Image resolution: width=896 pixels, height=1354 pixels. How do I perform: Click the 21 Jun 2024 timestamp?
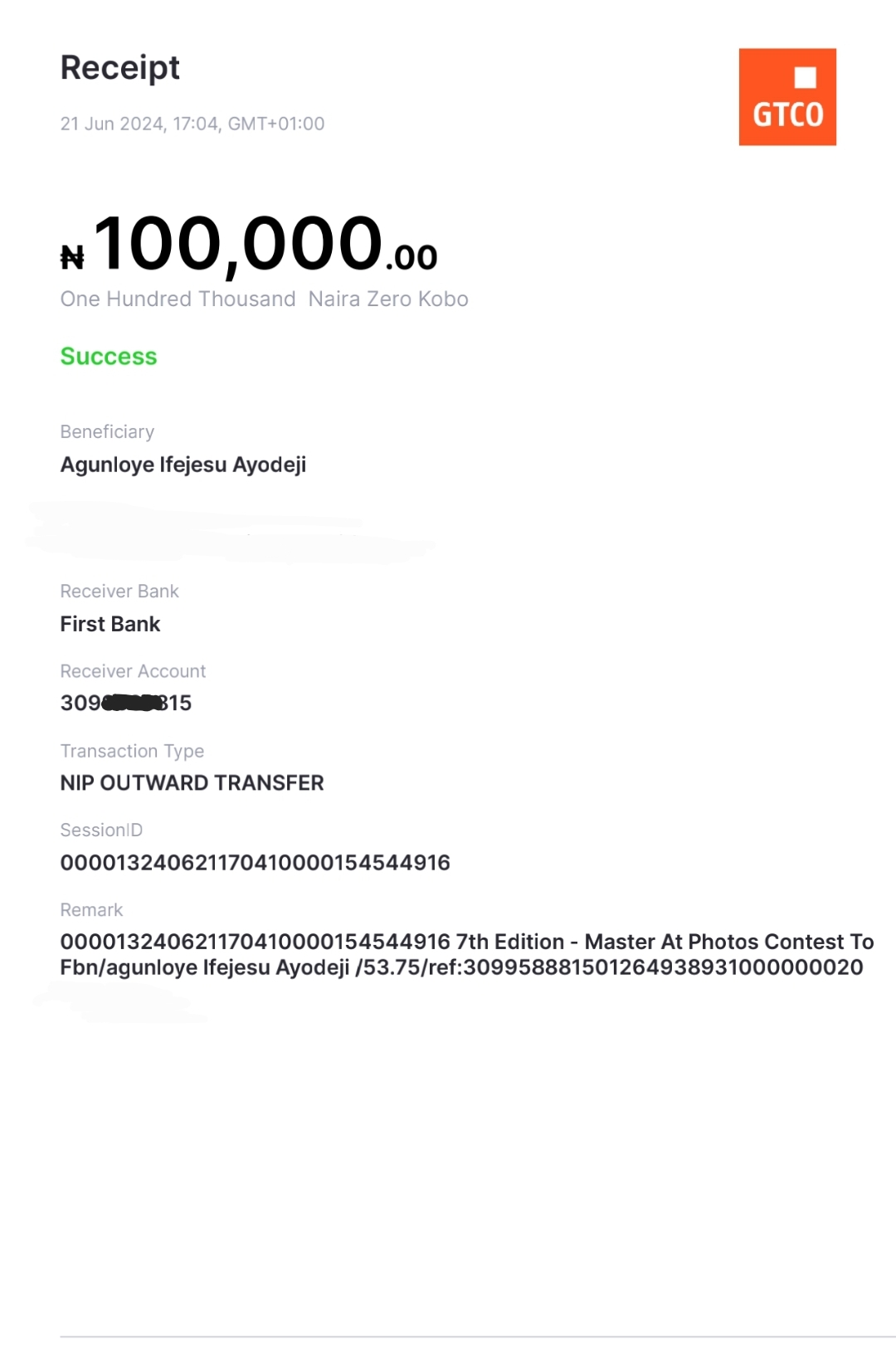tap(192, 124)
